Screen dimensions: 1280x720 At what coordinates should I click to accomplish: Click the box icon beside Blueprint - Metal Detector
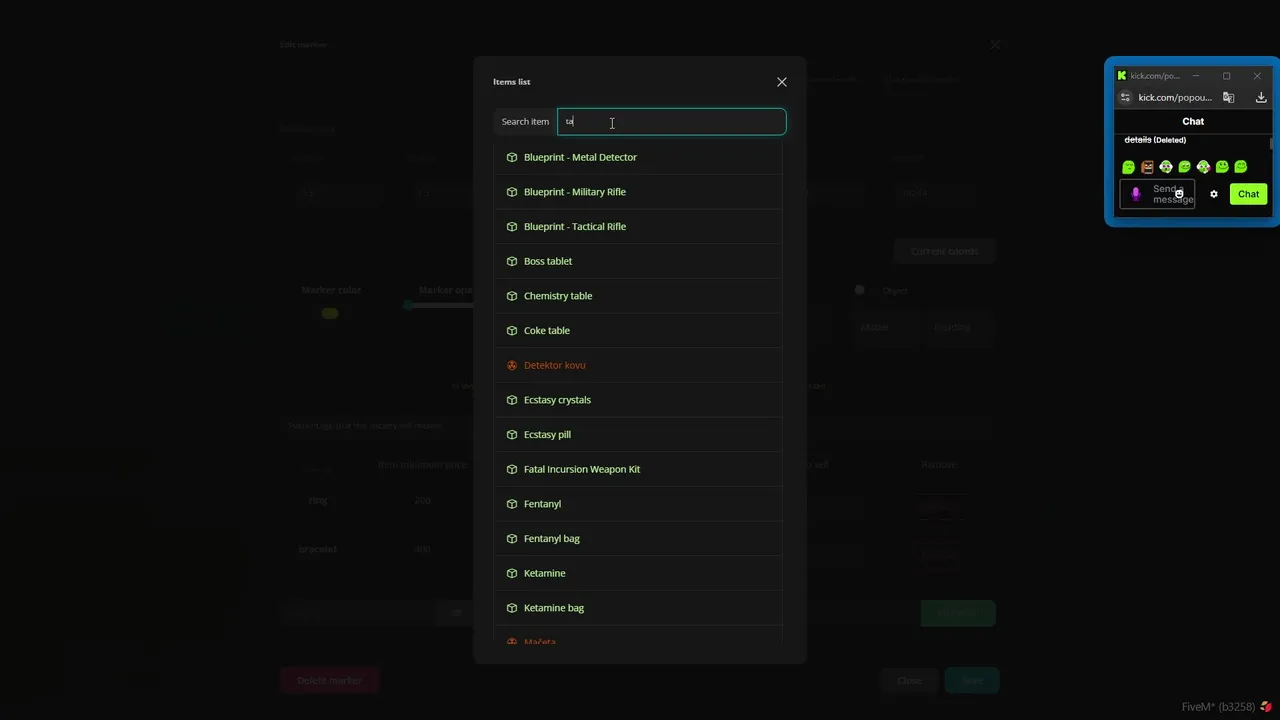point(512,157)
